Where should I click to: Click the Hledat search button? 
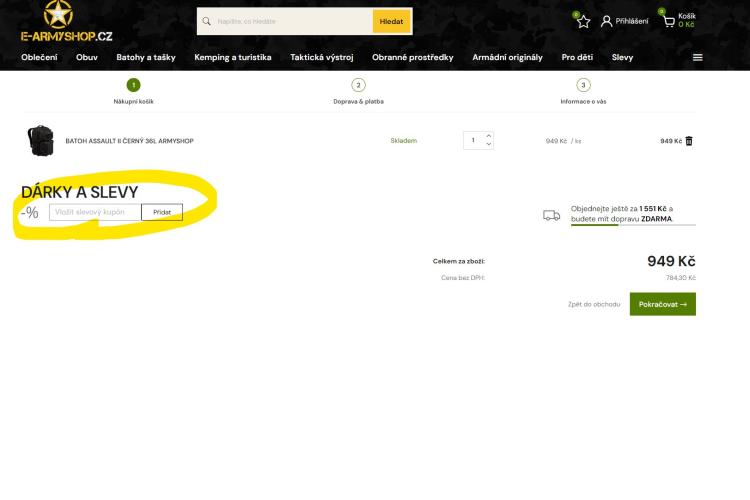tap(391, 22)
